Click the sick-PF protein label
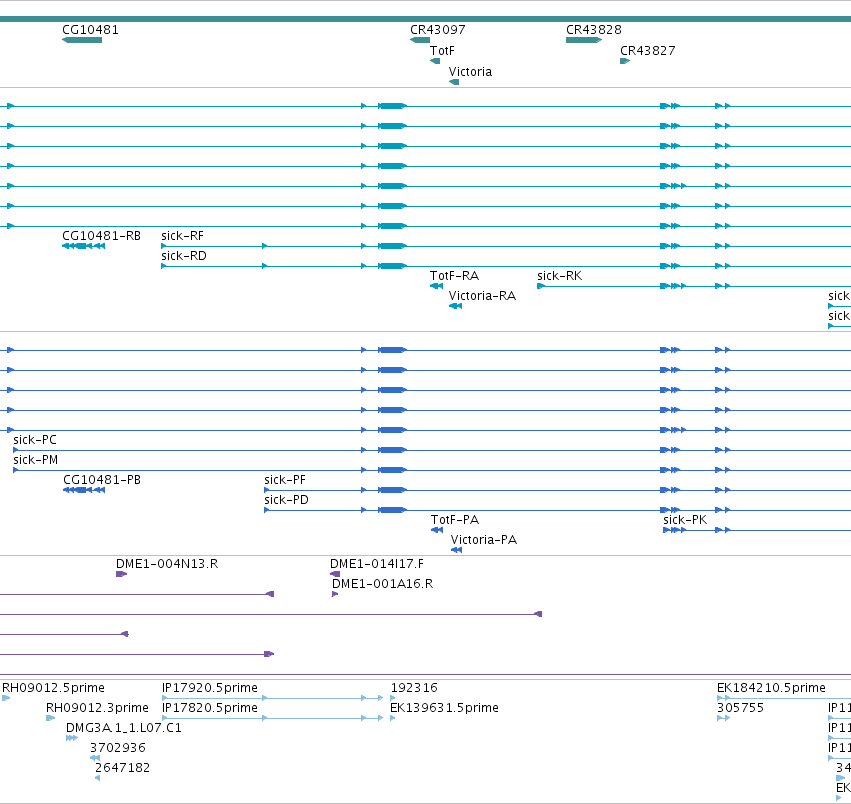 (285, 480)
